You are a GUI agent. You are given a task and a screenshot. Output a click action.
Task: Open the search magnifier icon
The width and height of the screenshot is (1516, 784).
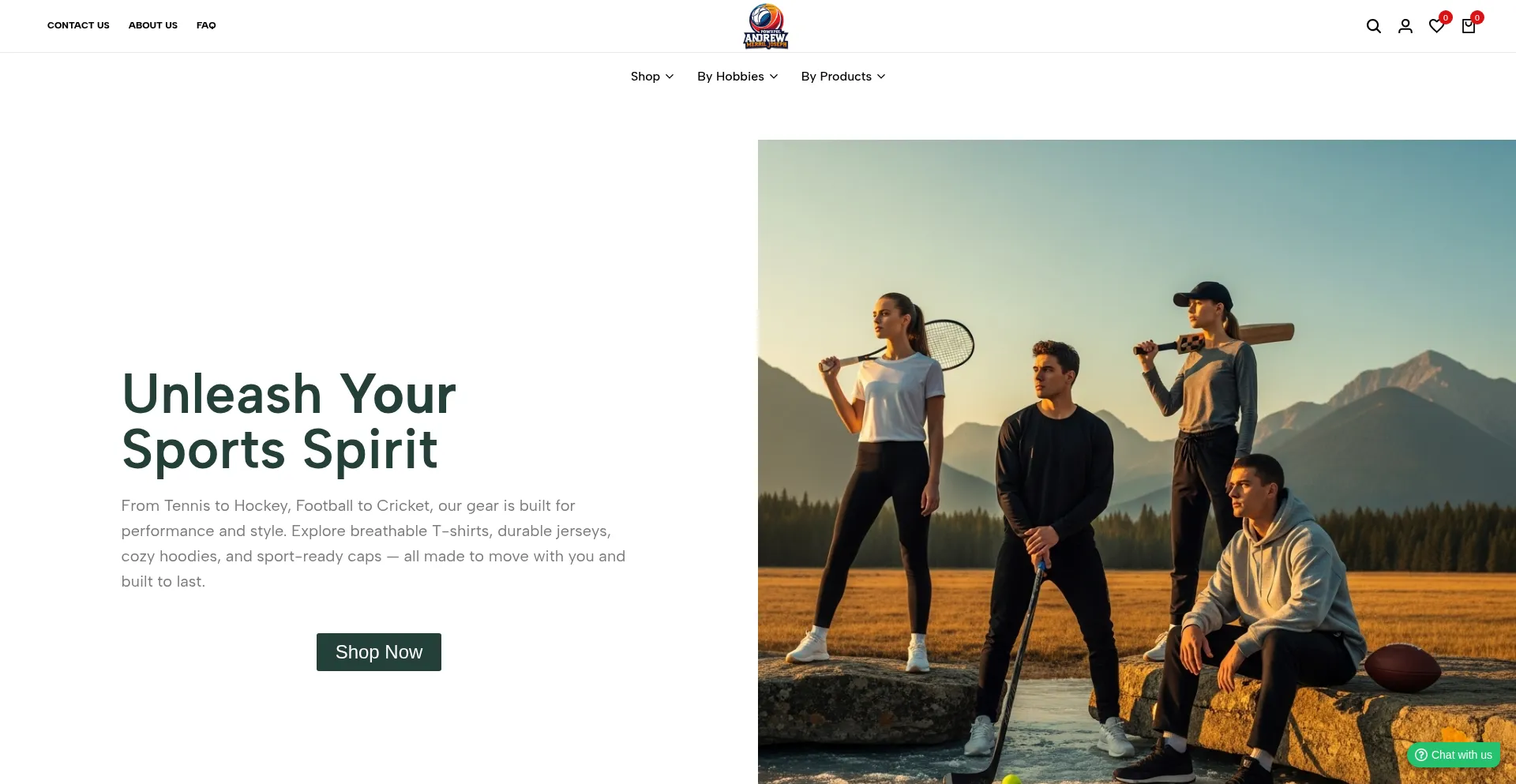(1374, 26)
